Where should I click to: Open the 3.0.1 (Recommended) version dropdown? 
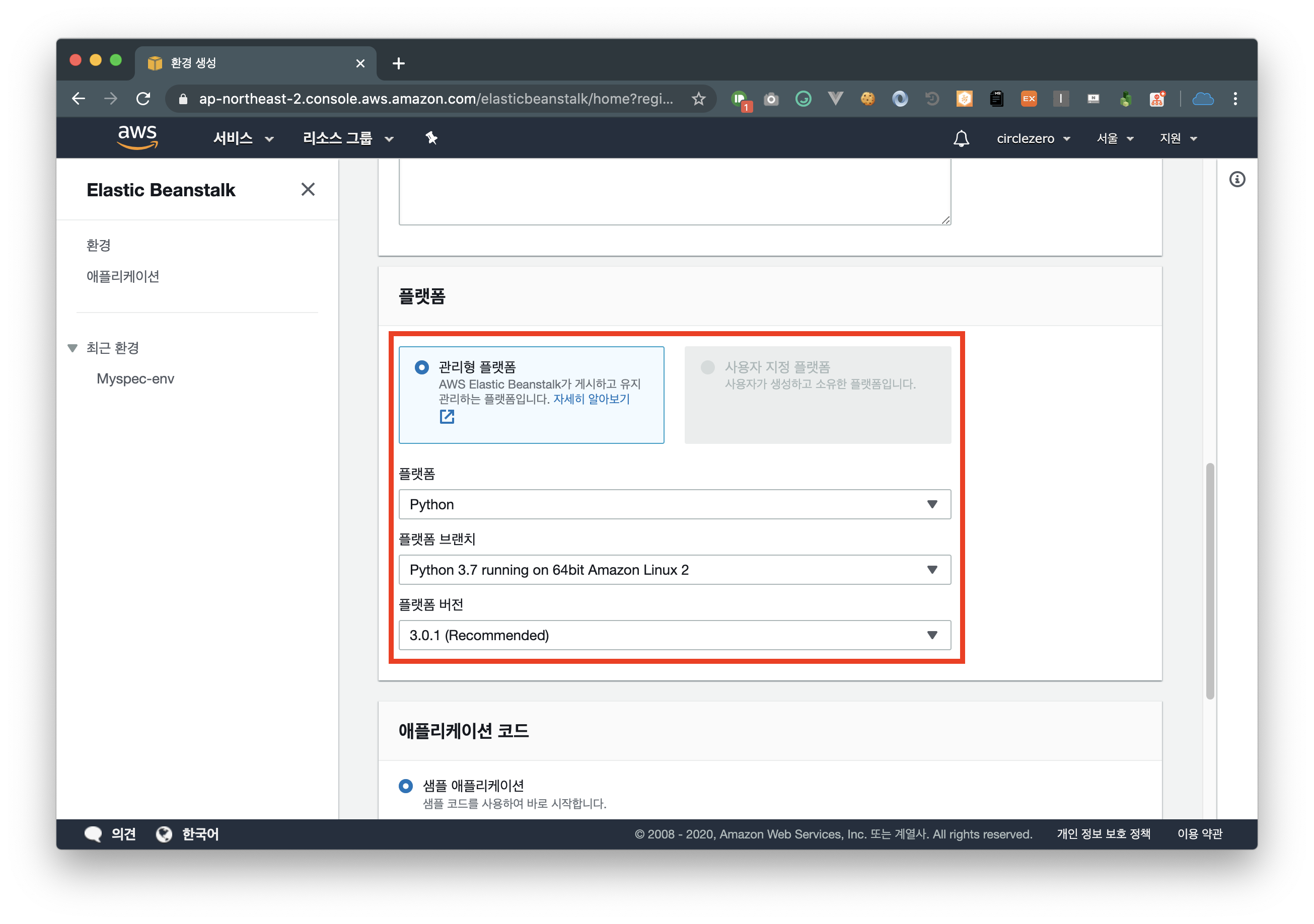pos(674,635)
